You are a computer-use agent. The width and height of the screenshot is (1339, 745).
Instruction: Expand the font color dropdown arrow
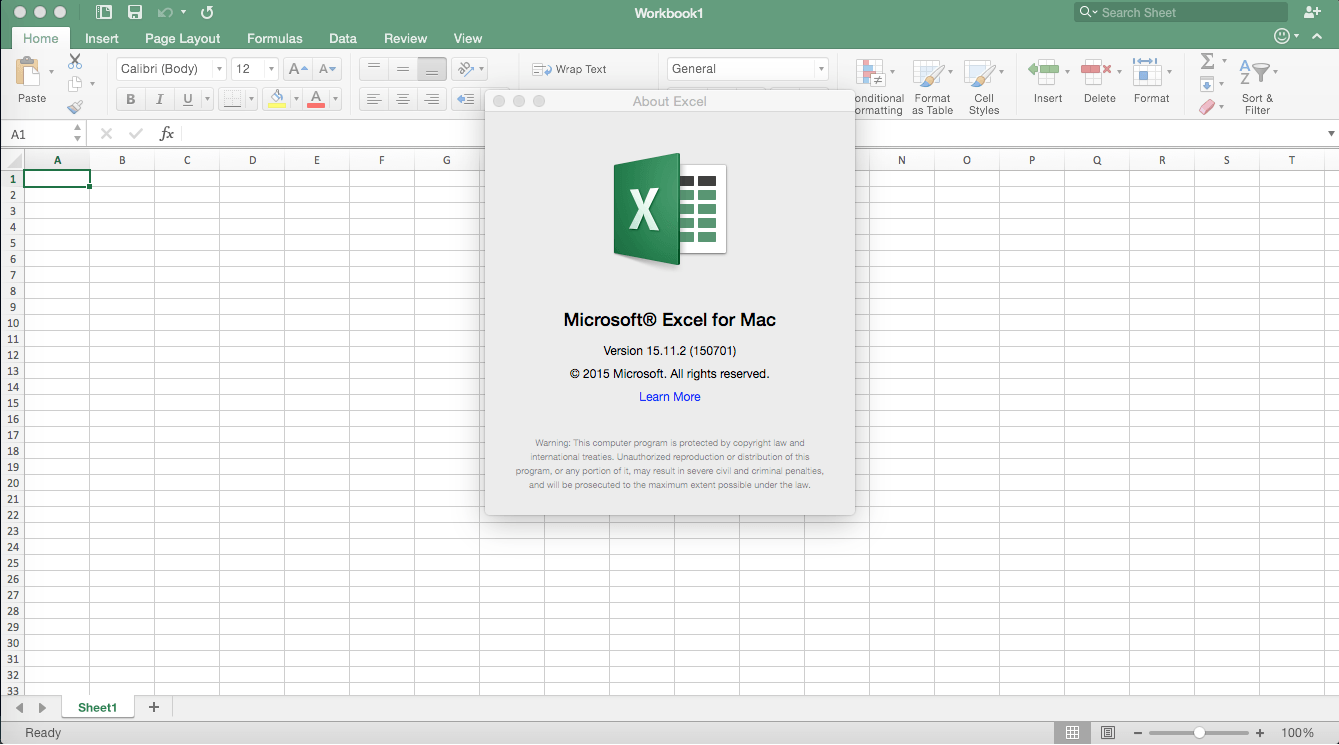[335, 99]
